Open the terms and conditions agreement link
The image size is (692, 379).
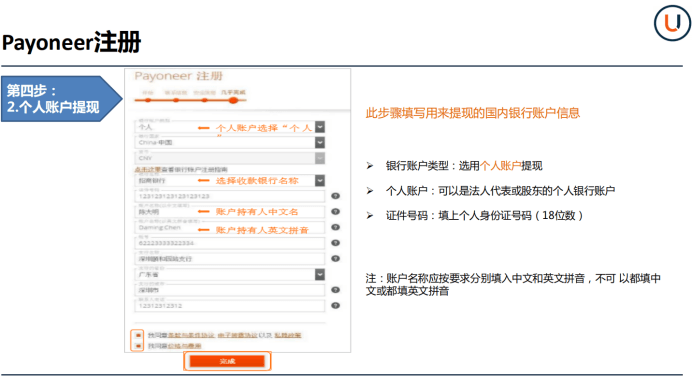[x=191, y=335]
